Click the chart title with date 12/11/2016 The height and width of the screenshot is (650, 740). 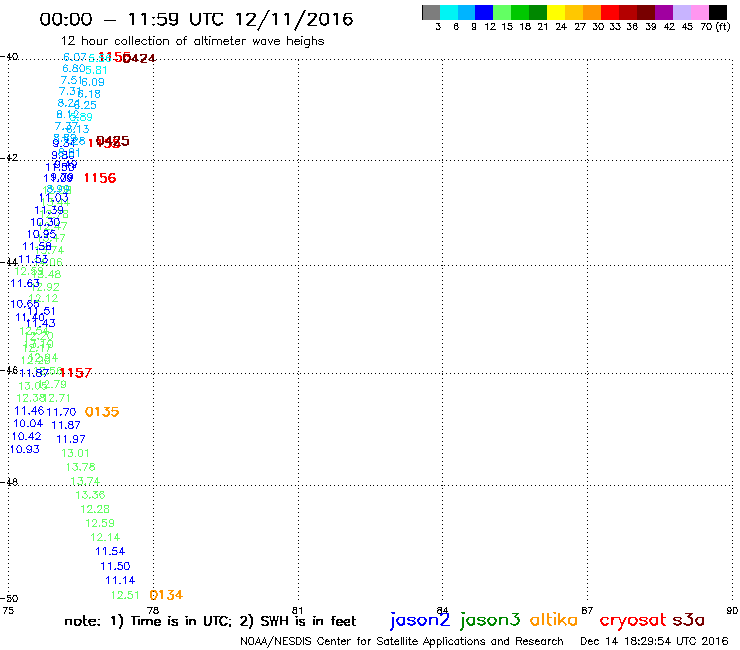point(196,19)
